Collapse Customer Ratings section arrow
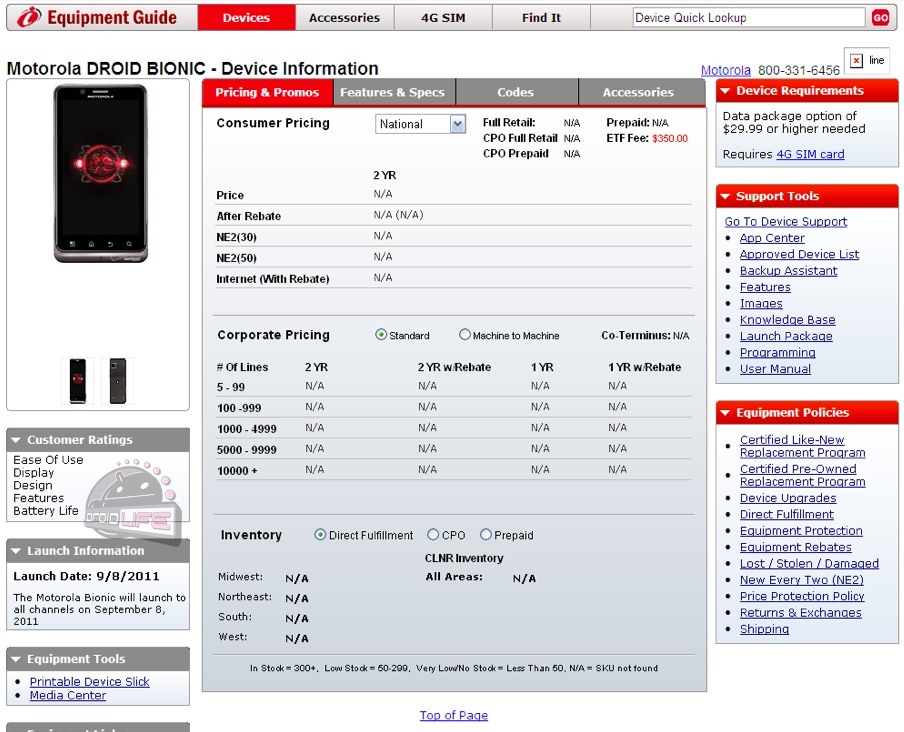The height and width of the screenshot is (732, 904). click(16, 440)
